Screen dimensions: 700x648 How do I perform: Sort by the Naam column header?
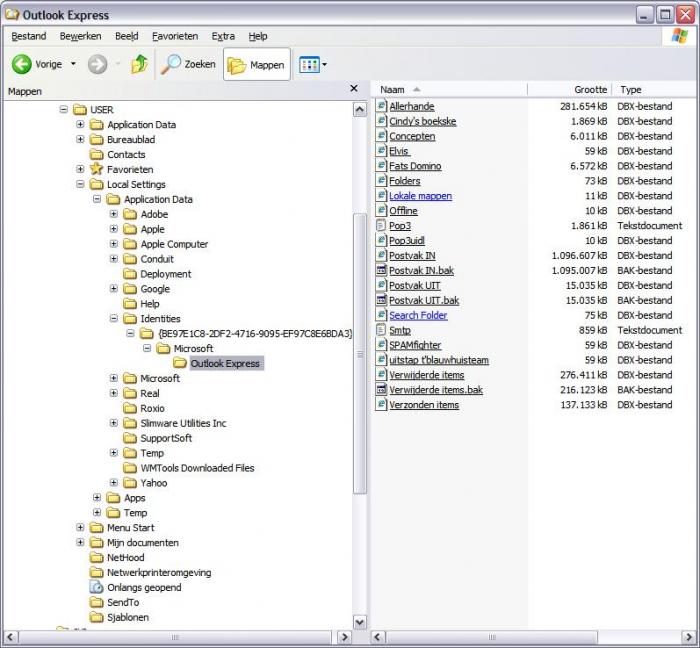(449, 89)
